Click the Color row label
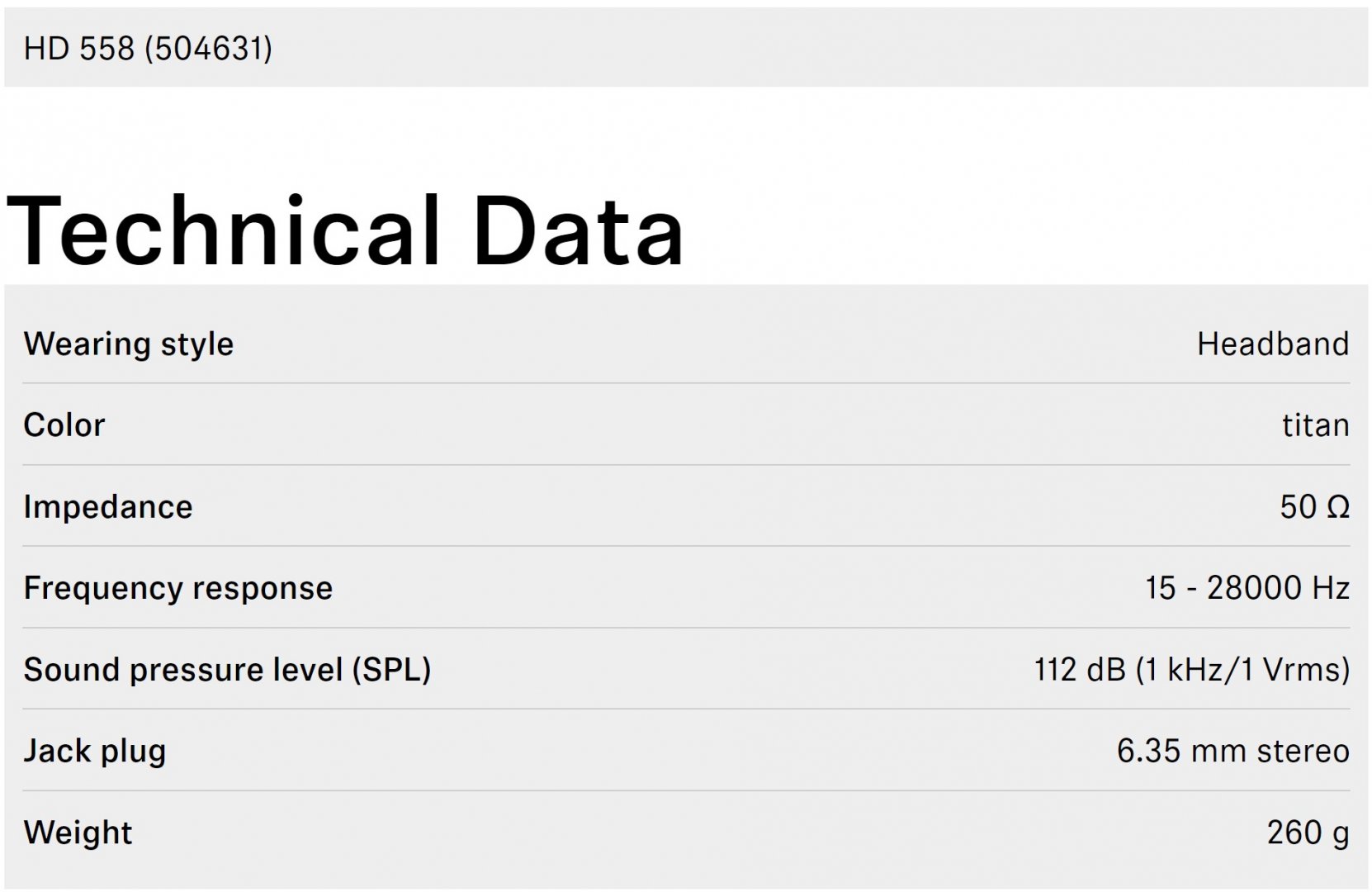The image size is (1372, 892). tap(64, 425)
